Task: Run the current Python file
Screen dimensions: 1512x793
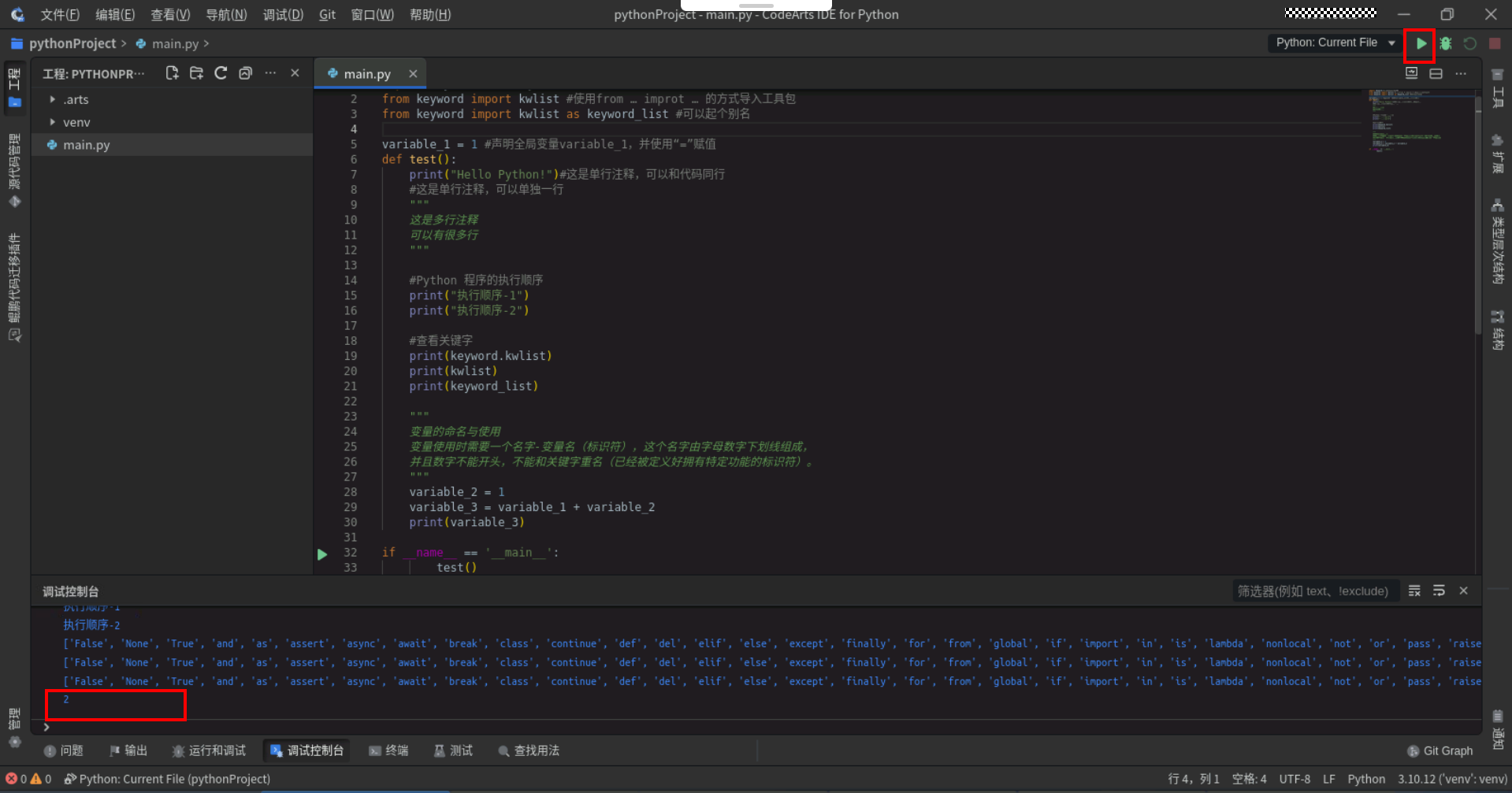Action: point(1421,43)
